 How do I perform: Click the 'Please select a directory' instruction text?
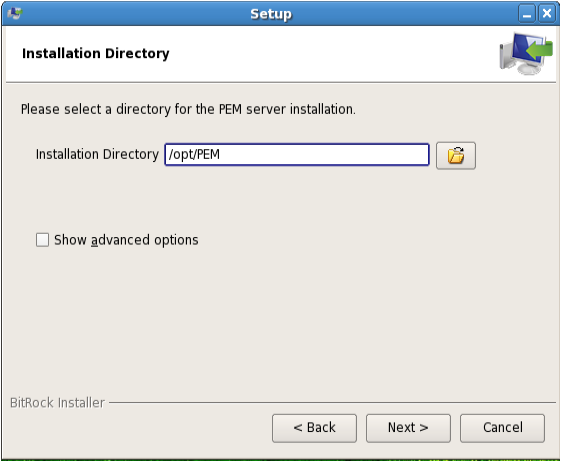point(188,110)
